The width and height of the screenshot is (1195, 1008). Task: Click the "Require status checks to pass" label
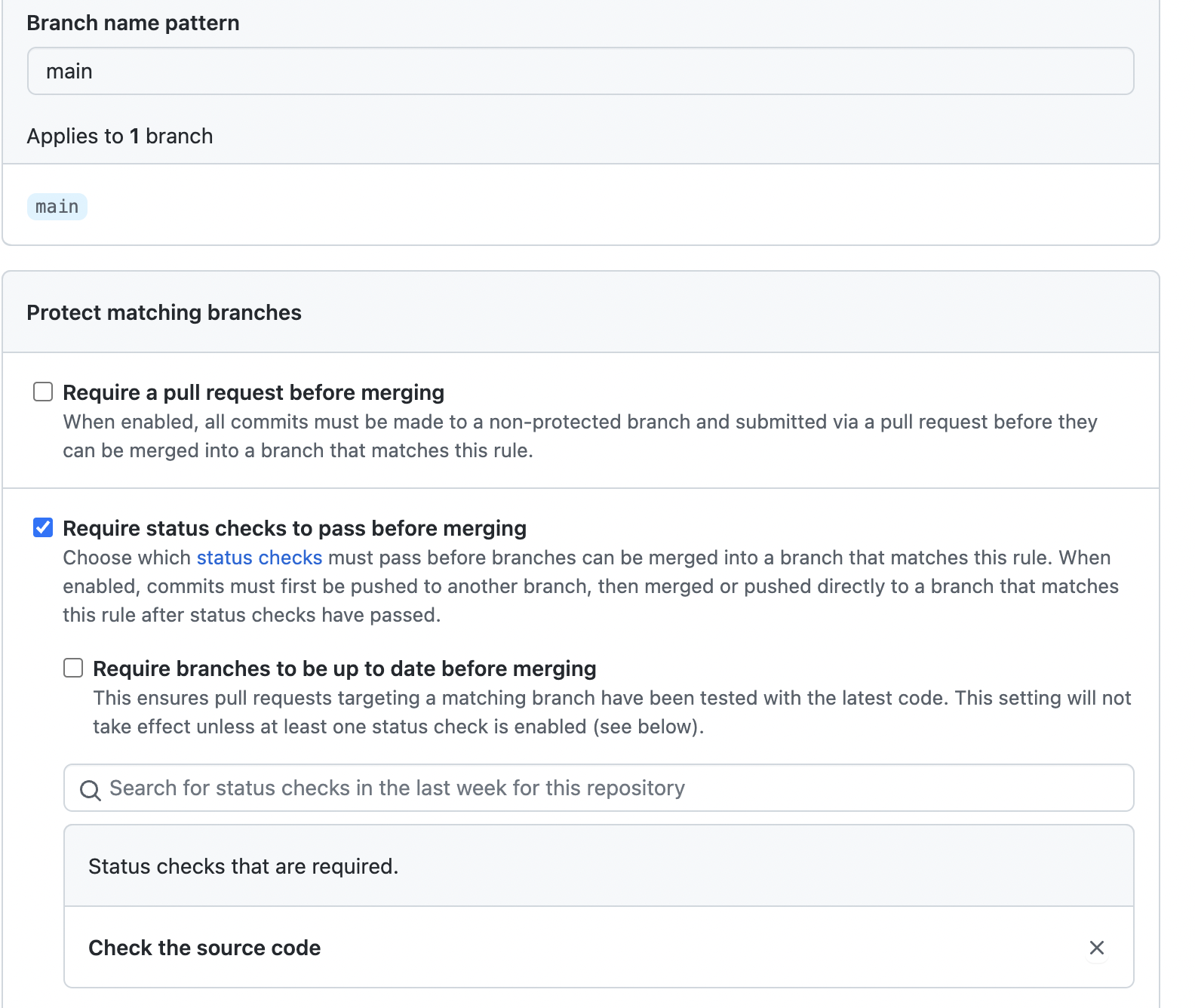pyautogui.click(x=294, y=528)
